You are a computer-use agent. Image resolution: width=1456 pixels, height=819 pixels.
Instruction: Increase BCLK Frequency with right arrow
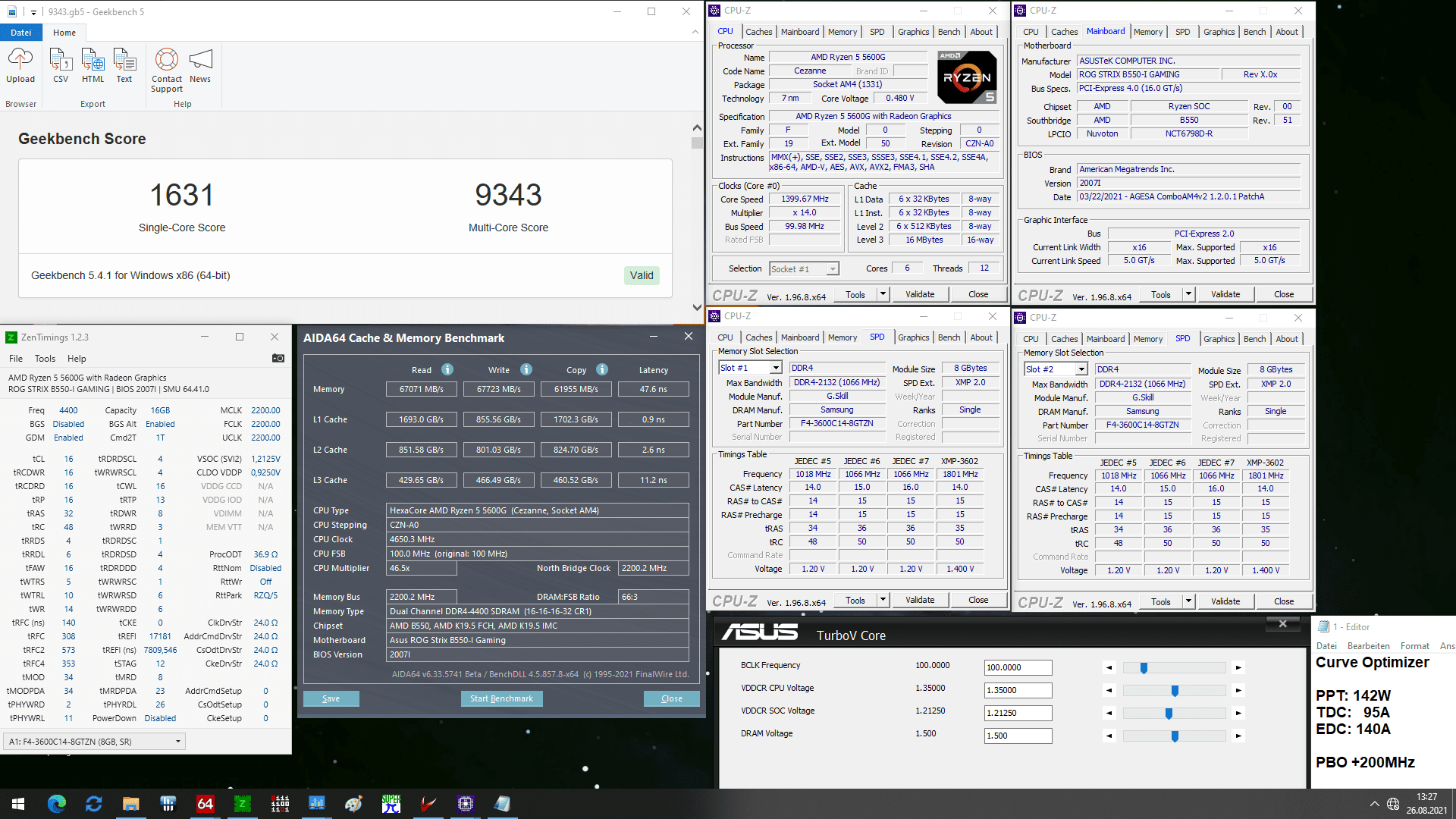(1238, 667)
